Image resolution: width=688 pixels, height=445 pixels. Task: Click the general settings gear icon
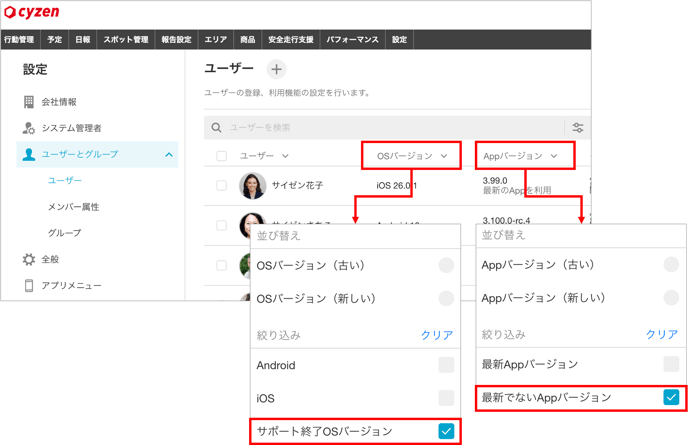29,259
